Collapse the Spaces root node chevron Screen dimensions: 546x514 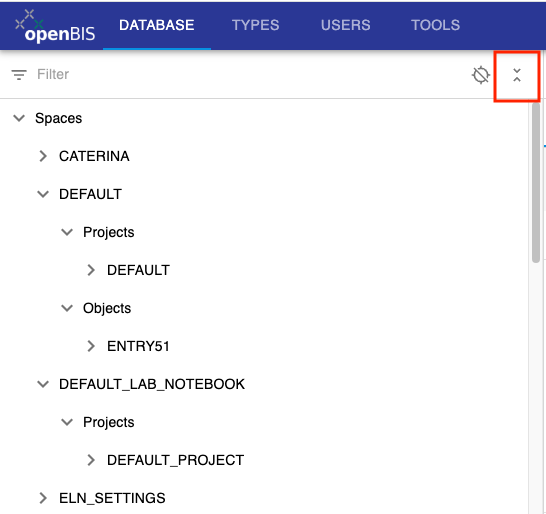pyautogui.click(x=19, y=118)
